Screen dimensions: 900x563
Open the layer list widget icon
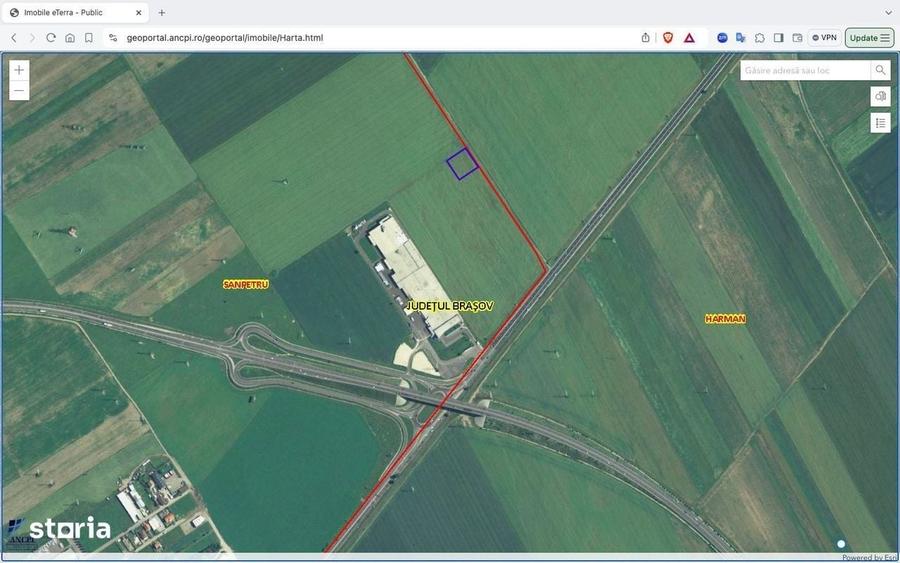880,123
